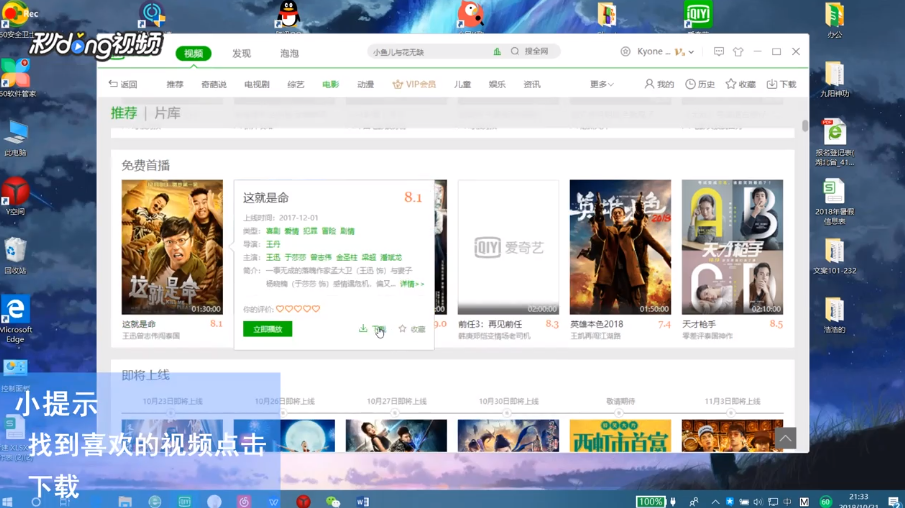Open 我的 (my profile) page
Screen dimensions: 905x508
[659, 84]
